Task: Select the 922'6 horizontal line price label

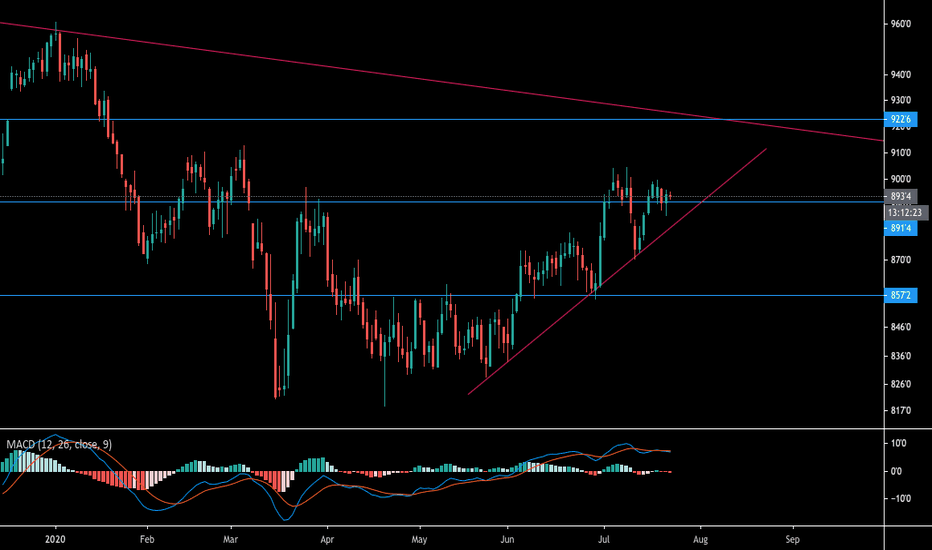Action: [x=900, y=120]
